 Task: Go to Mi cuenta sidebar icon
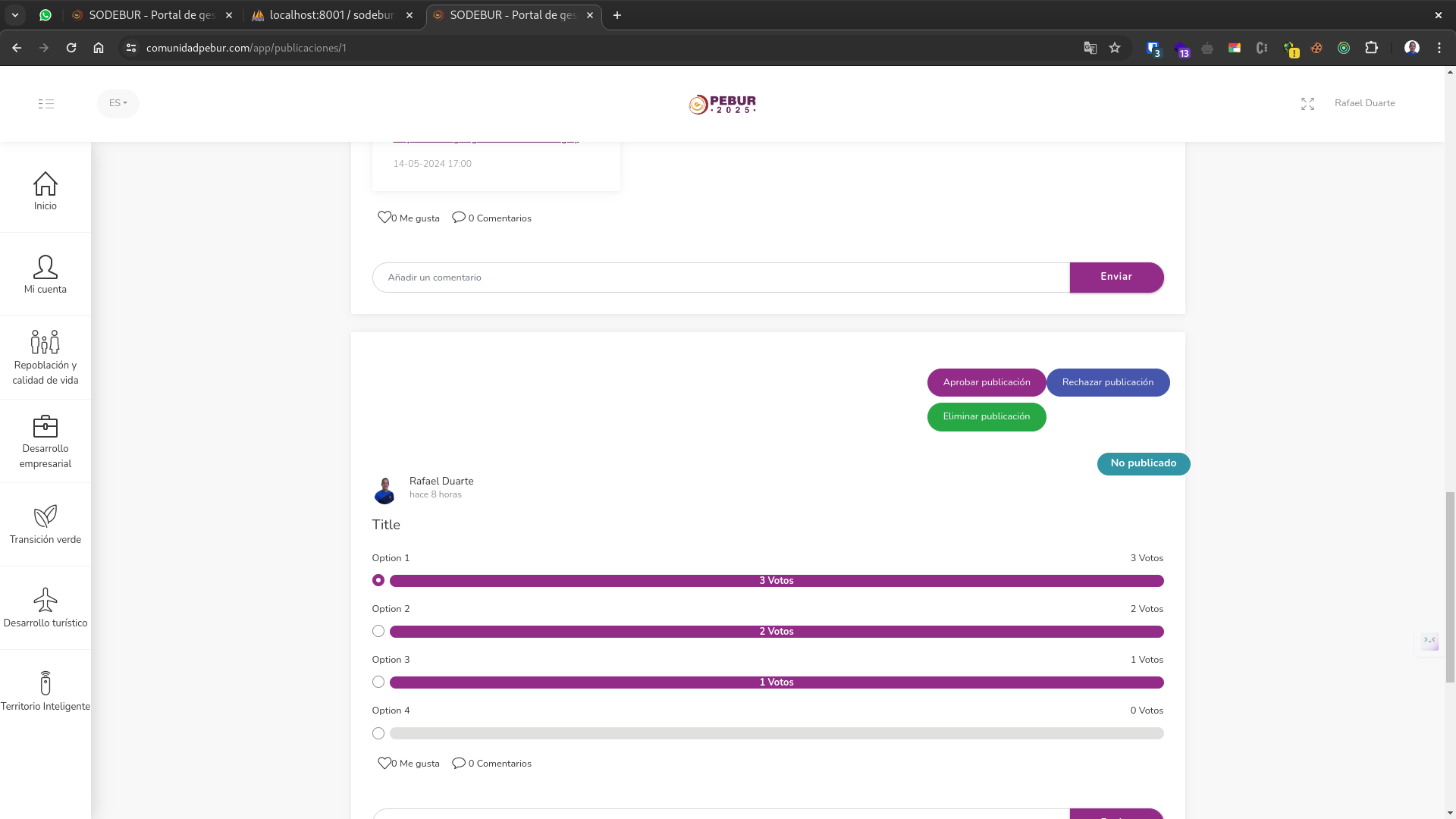(x=45, y=268)
